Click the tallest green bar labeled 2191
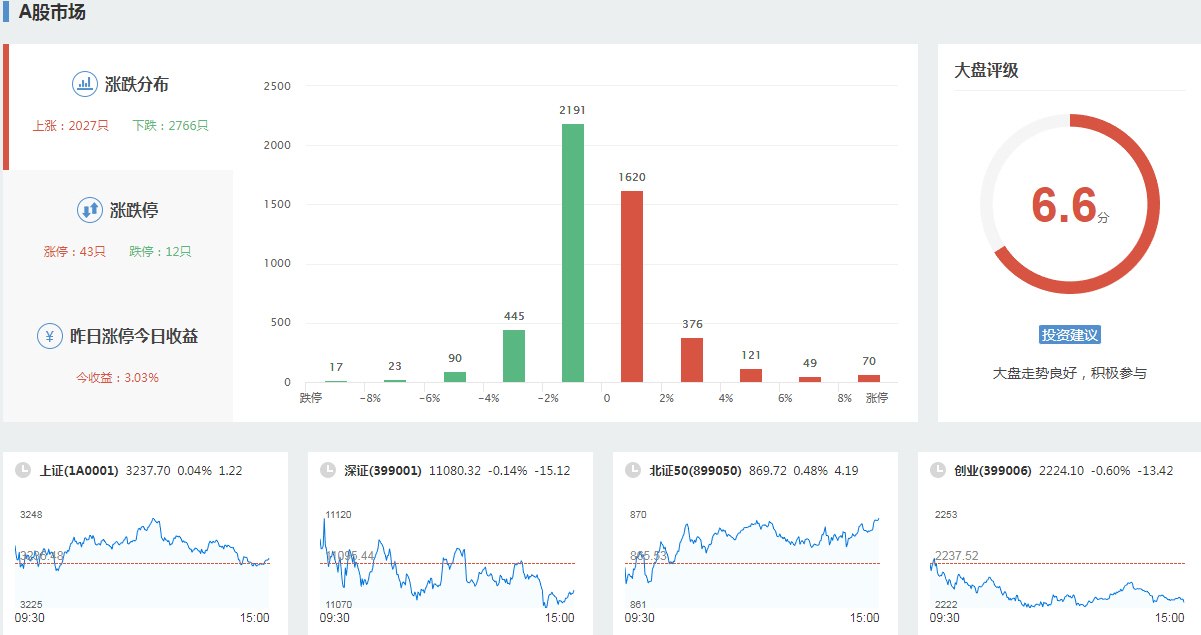 573,253
